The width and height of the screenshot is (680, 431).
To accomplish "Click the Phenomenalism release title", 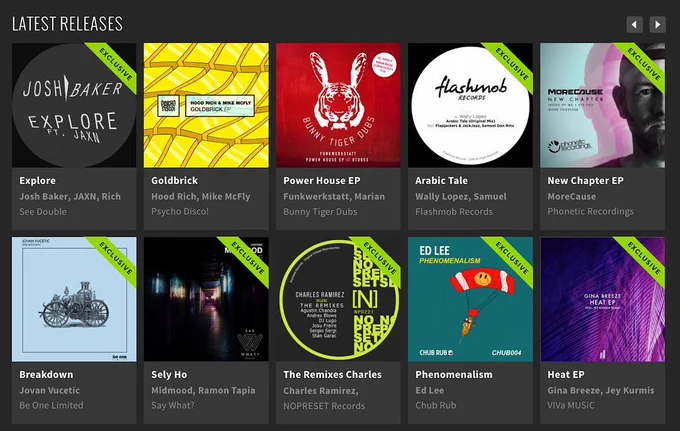I will 454,375.
